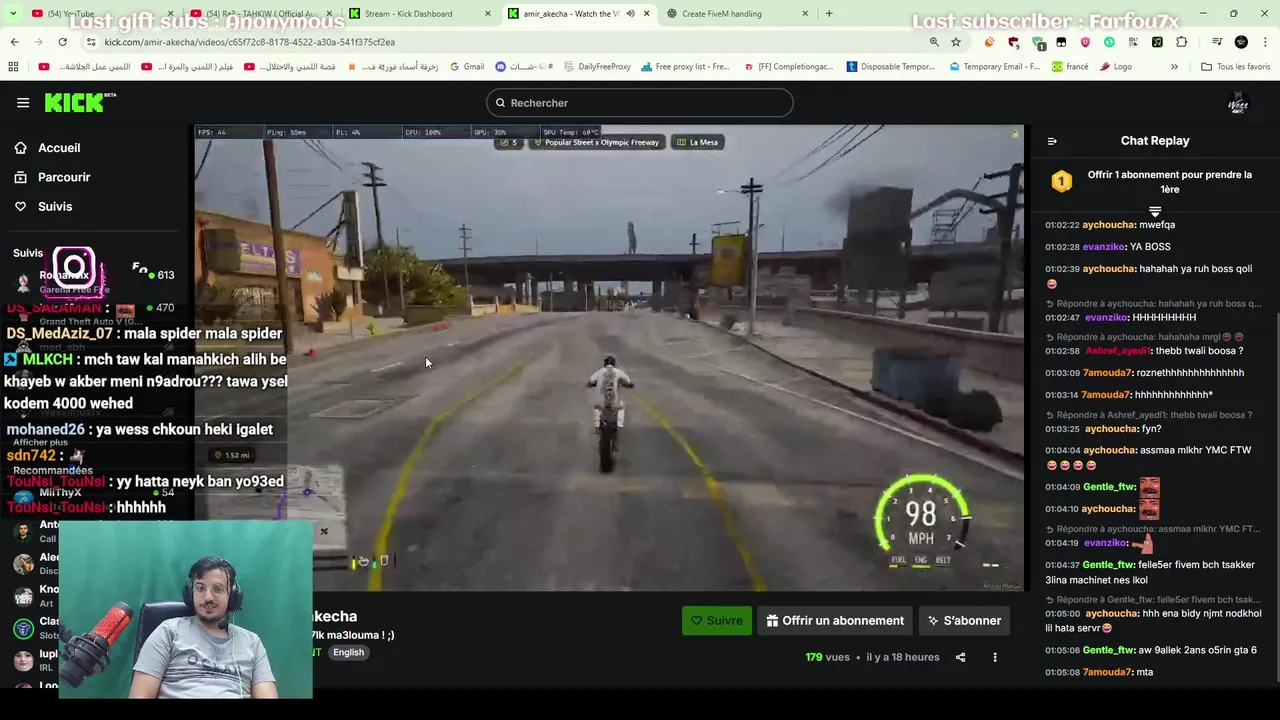The height and width of the screenshot is (720, 1280).
Task: Switch to Stream - Kick Dashboard tab
Action: (x=420, y=14)
